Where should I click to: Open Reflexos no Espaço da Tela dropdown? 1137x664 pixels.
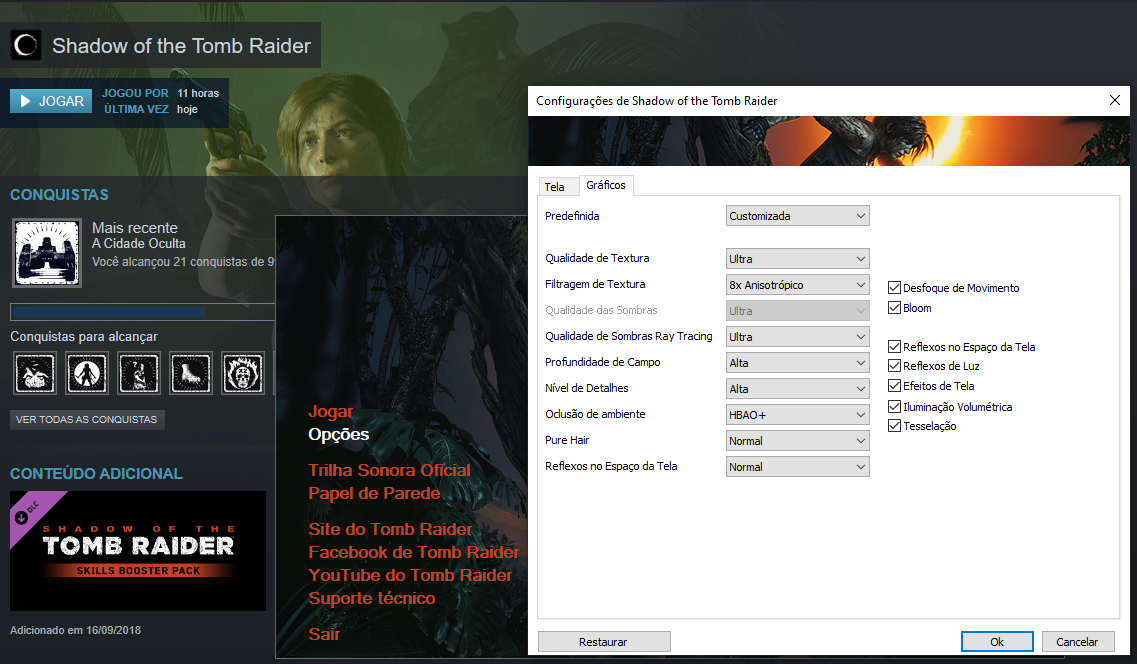pos(798,467)
